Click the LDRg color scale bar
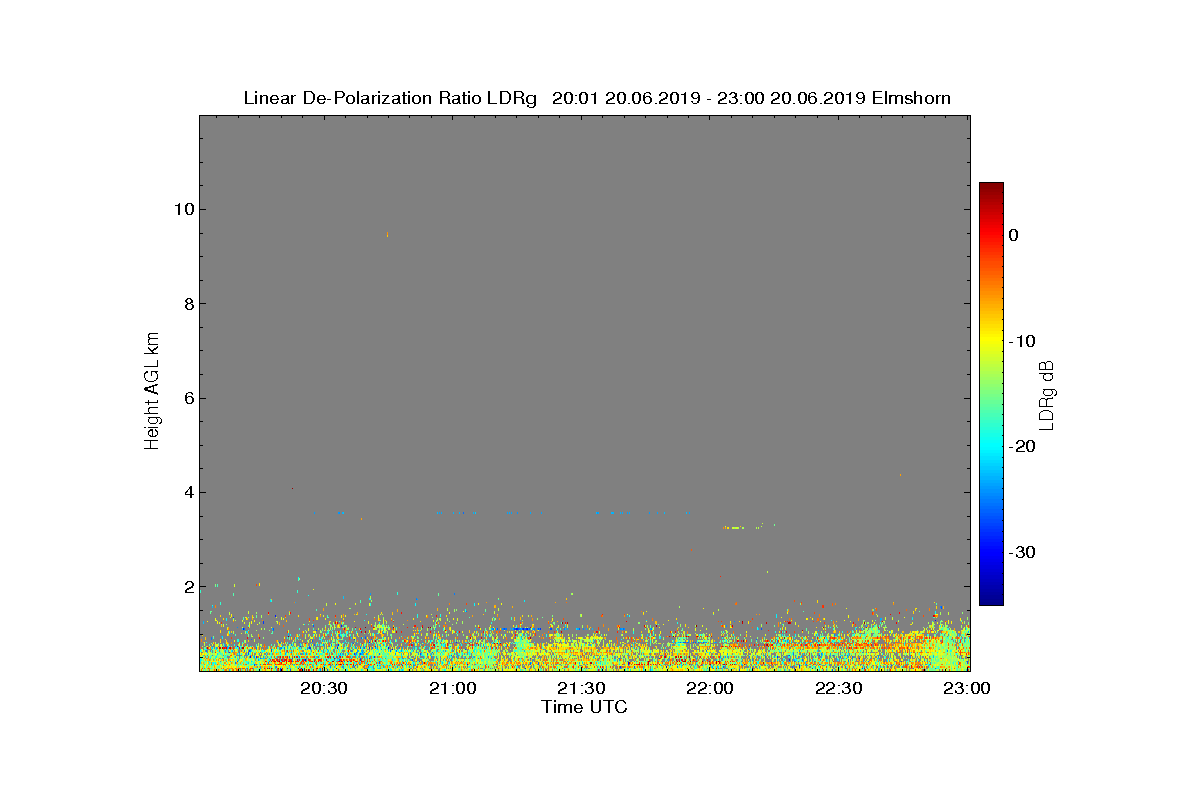 point(991,394)
